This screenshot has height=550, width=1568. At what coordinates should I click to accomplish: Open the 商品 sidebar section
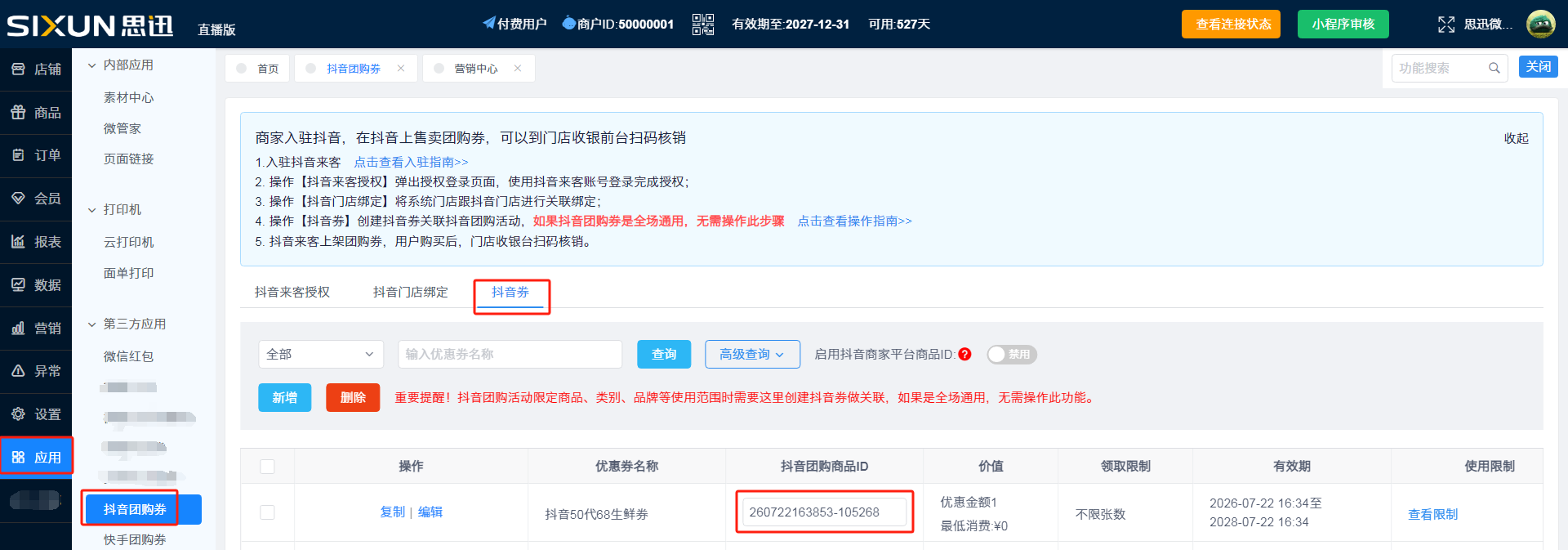click(36, 113)
